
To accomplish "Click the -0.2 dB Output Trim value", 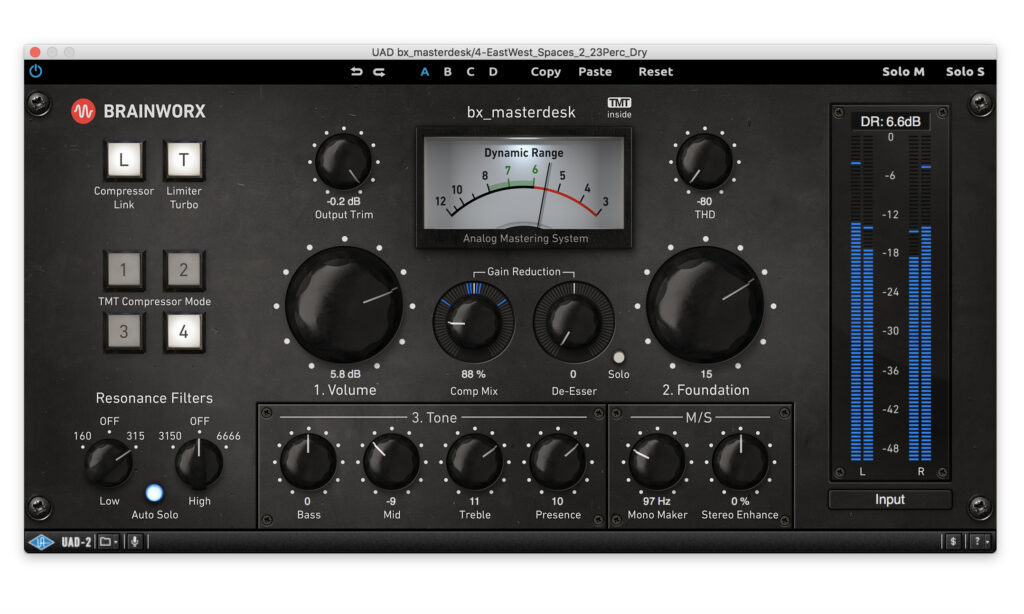I will tap(344, 201).
